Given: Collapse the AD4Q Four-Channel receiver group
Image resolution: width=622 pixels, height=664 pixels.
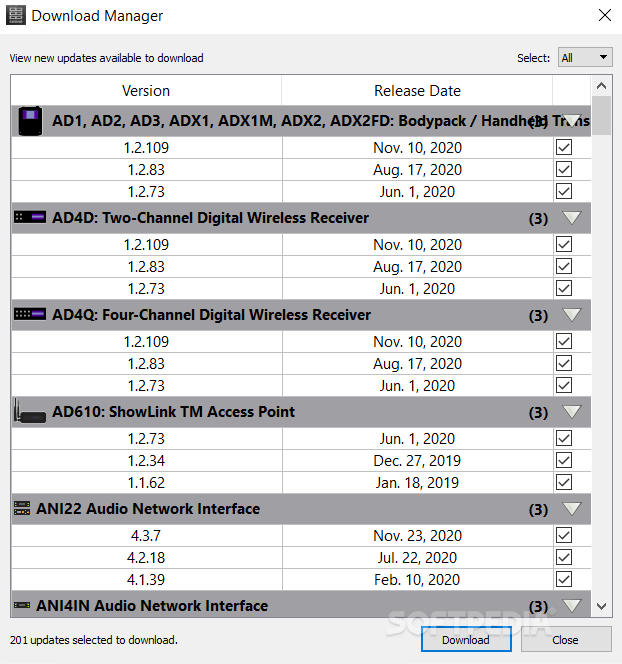Looking at the screenshot, I should (x=572, y=315).
